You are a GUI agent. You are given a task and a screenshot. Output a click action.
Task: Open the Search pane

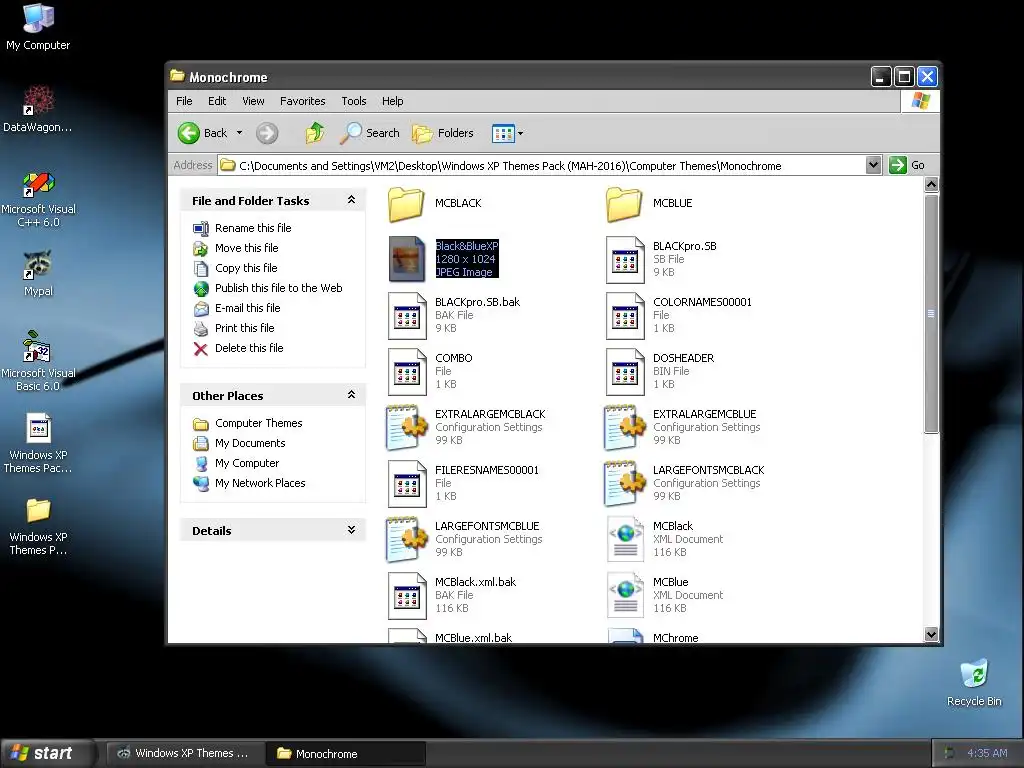click(x=370, y=133)
